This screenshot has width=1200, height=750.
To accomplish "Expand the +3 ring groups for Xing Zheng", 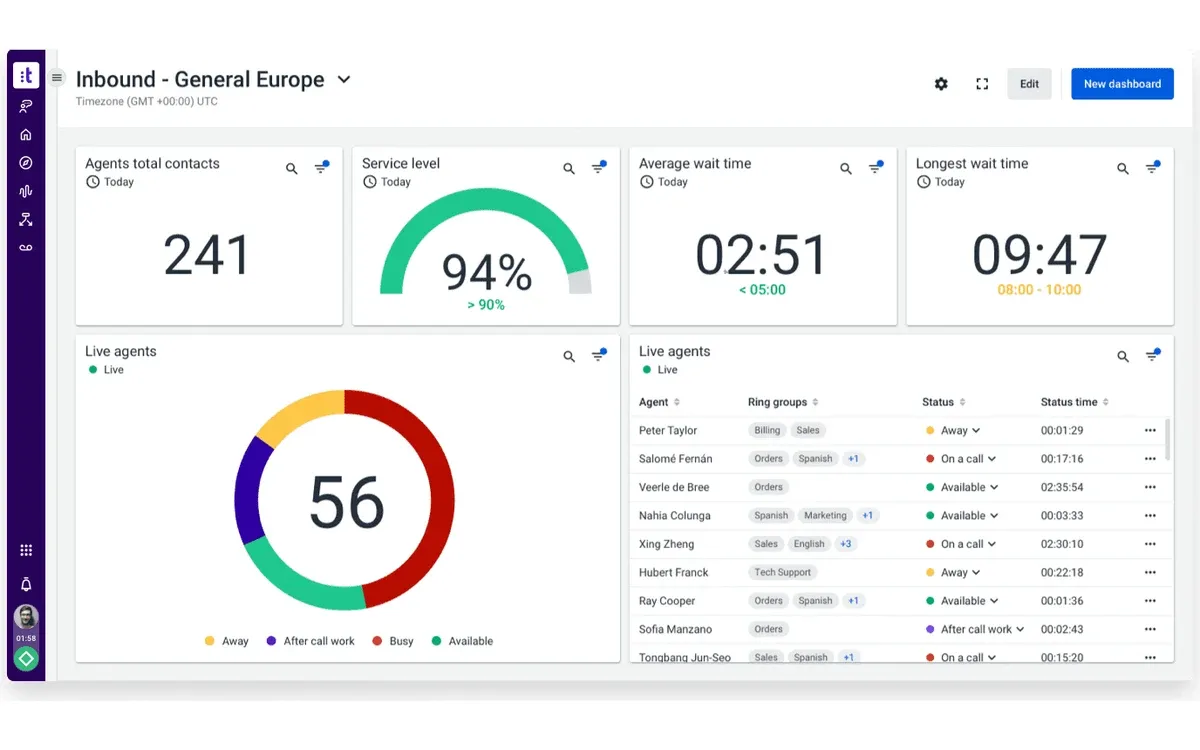I will click(x=846, y=544).
